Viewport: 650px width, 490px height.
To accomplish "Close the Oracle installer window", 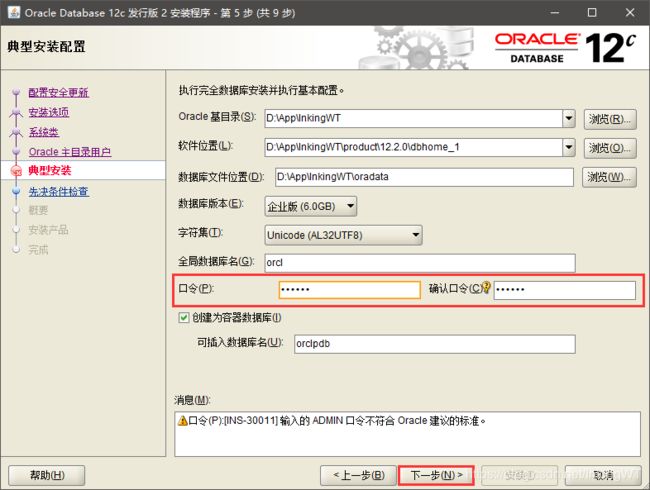I will [630, 12].
